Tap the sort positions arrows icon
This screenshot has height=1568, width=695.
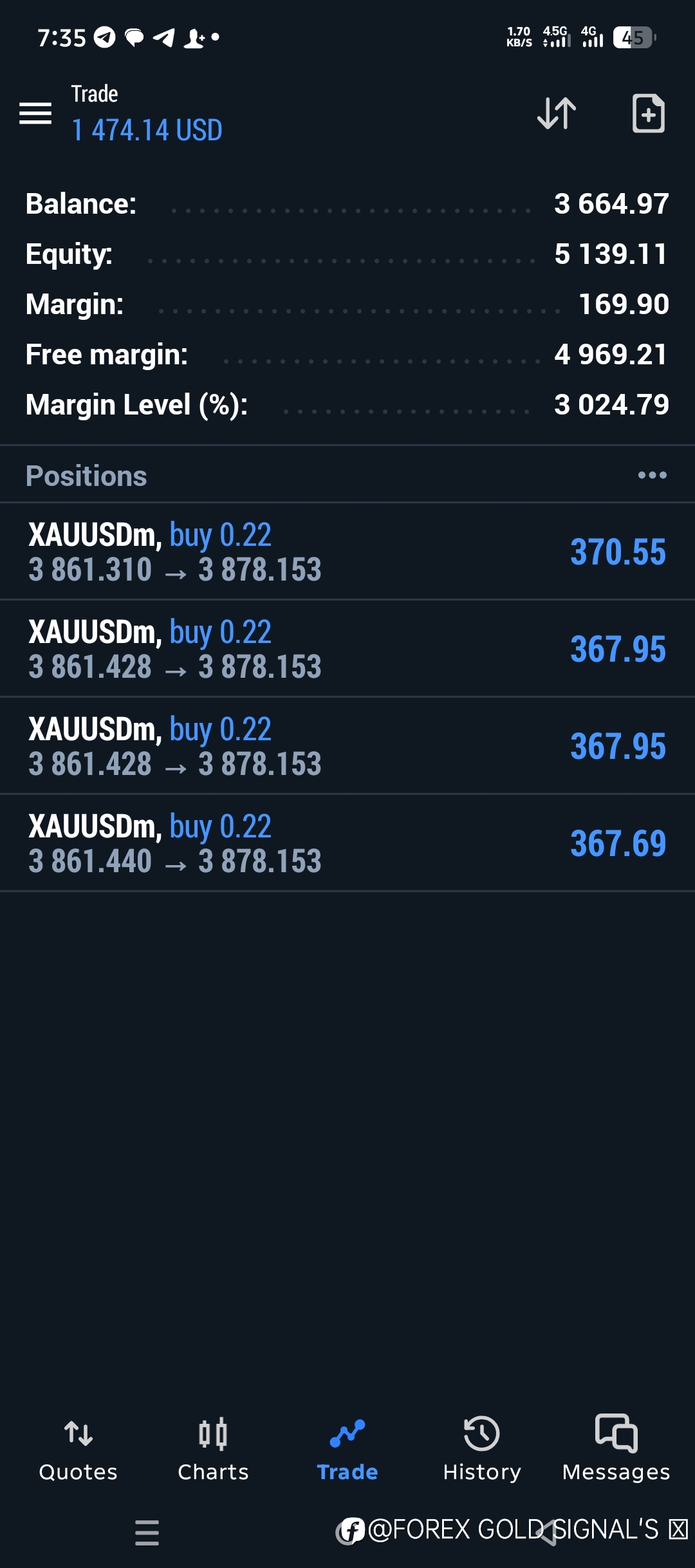[x=557, y=114]
